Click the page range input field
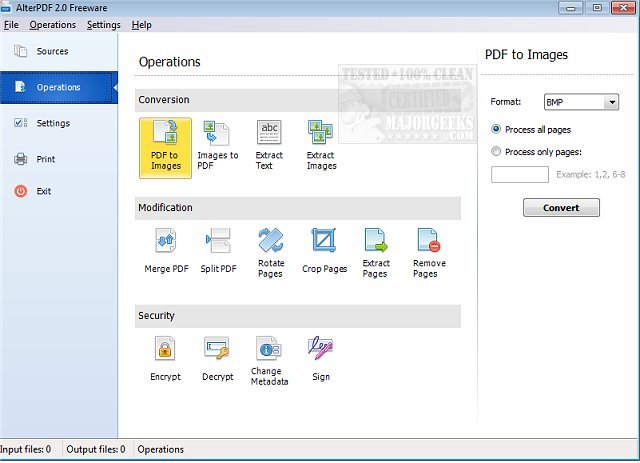The width and height of the screenshot is (640, 463). pyautogui.click(x=519, y=175)
